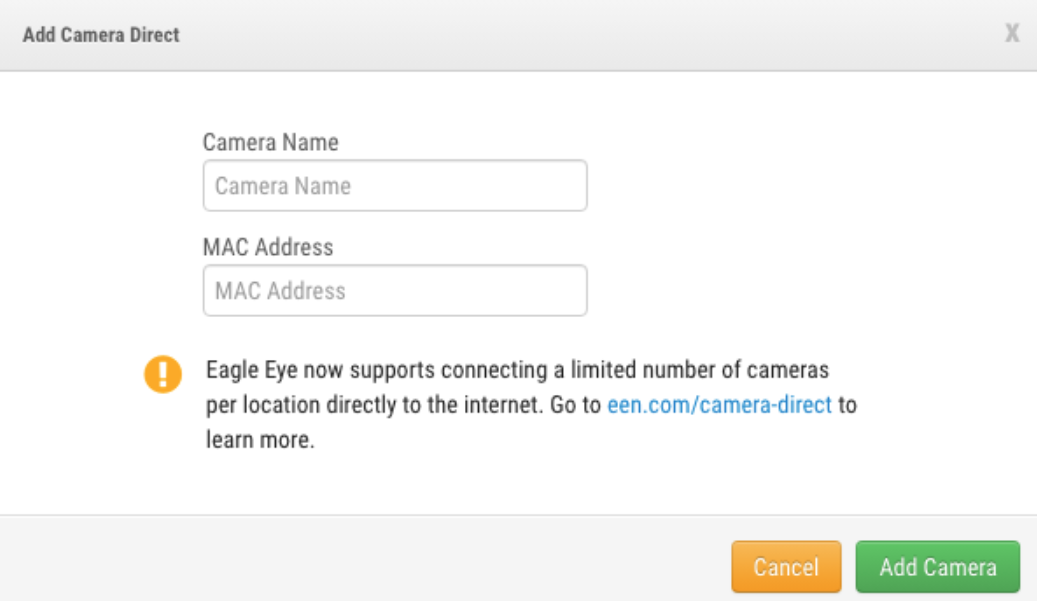Close the Add Camera Direct dialog
Viewport: 1037px width, 601px height.
[1012, 35]
